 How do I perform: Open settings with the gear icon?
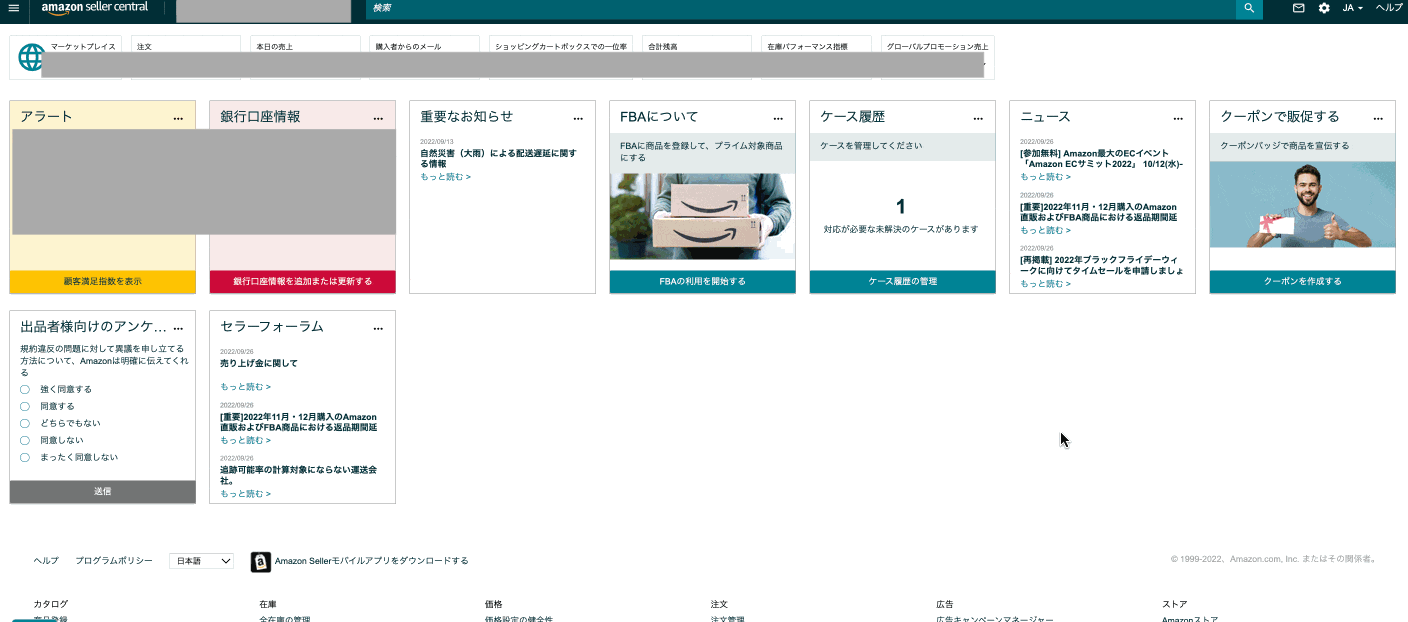[1322, 9]
